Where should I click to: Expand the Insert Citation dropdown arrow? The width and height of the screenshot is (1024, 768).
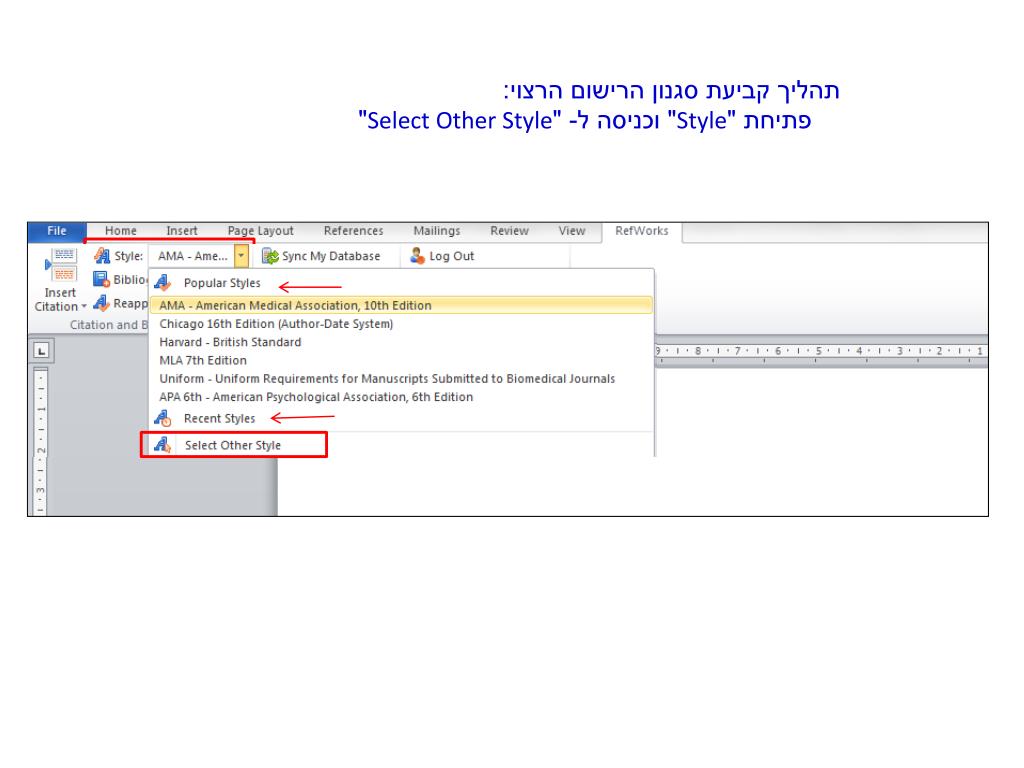(x=84, y=306)
